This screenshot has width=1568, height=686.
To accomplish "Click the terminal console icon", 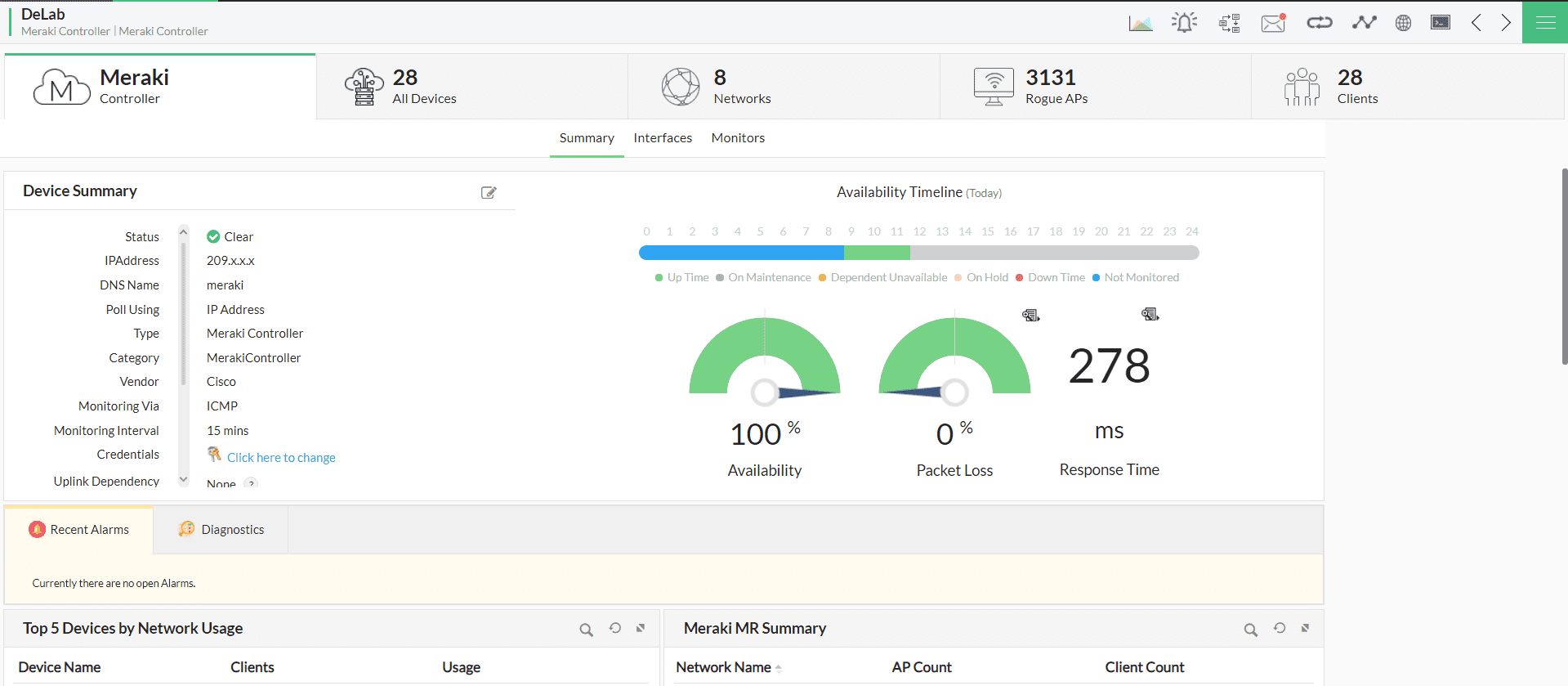I will click(1441, 23).
